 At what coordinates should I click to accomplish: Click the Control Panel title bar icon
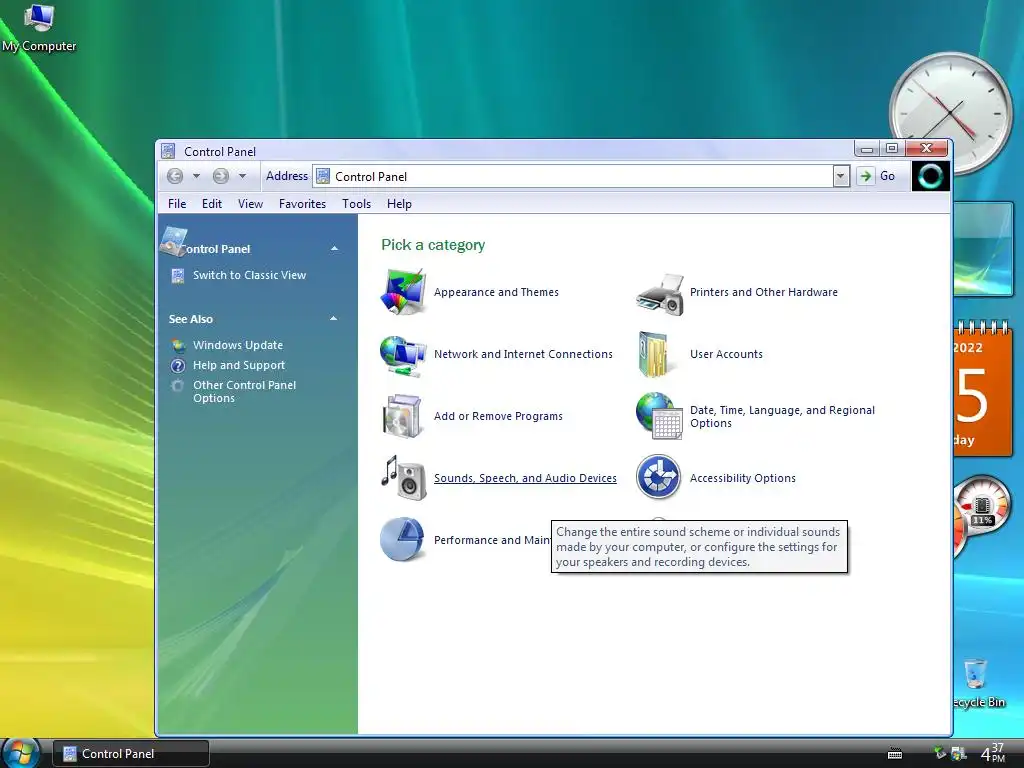click(x=168, y=151)
